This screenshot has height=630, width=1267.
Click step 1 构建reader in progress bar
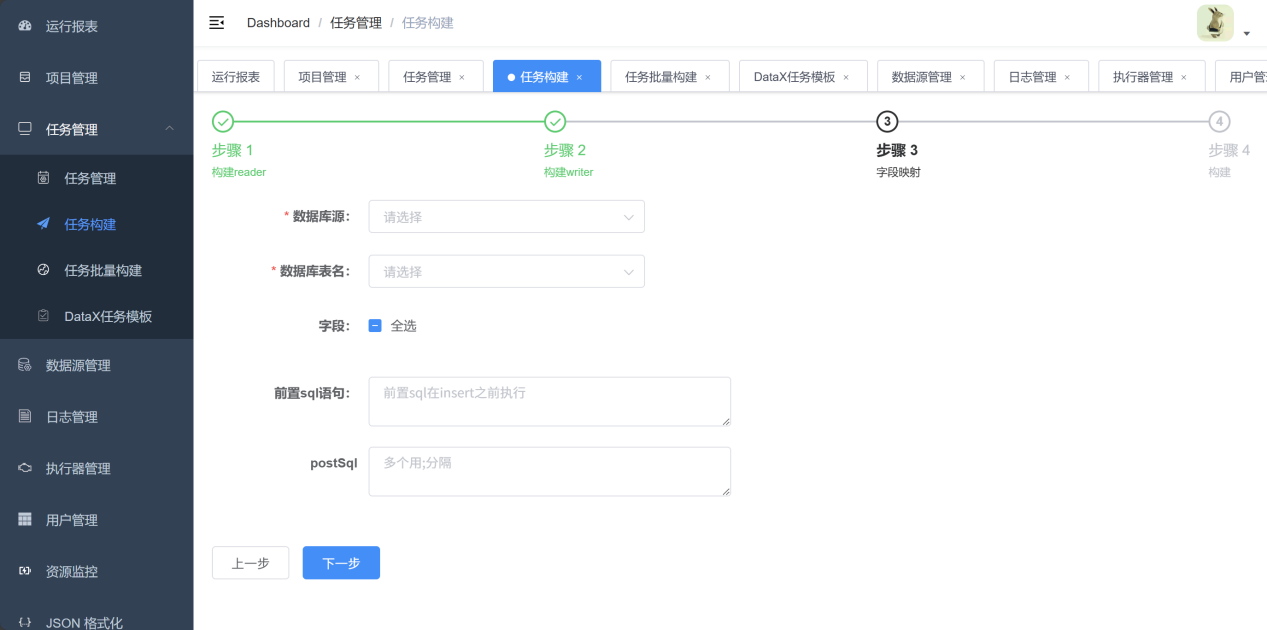tap(223, 122)
